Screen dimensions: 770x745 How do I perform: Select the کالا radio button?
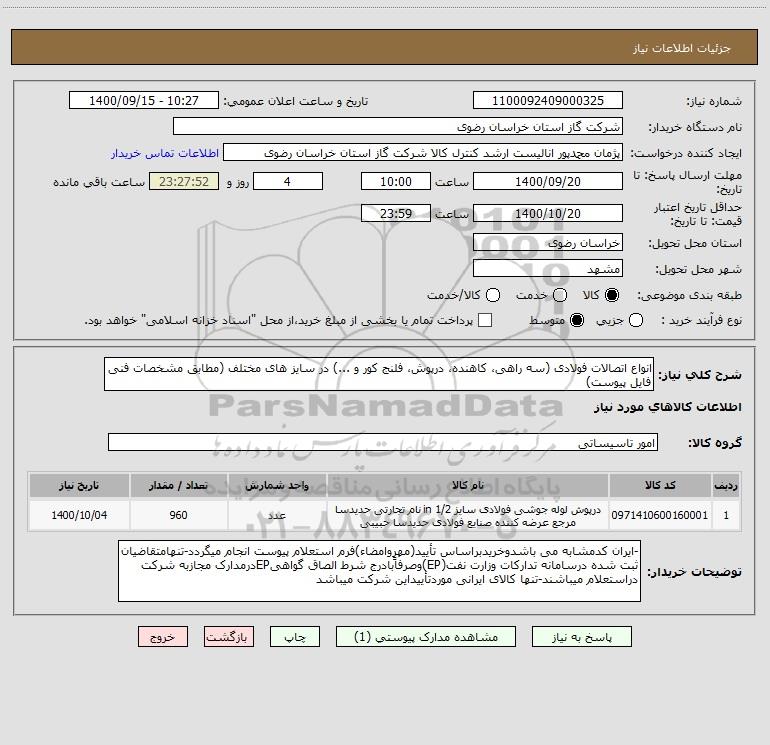point(612,295)
